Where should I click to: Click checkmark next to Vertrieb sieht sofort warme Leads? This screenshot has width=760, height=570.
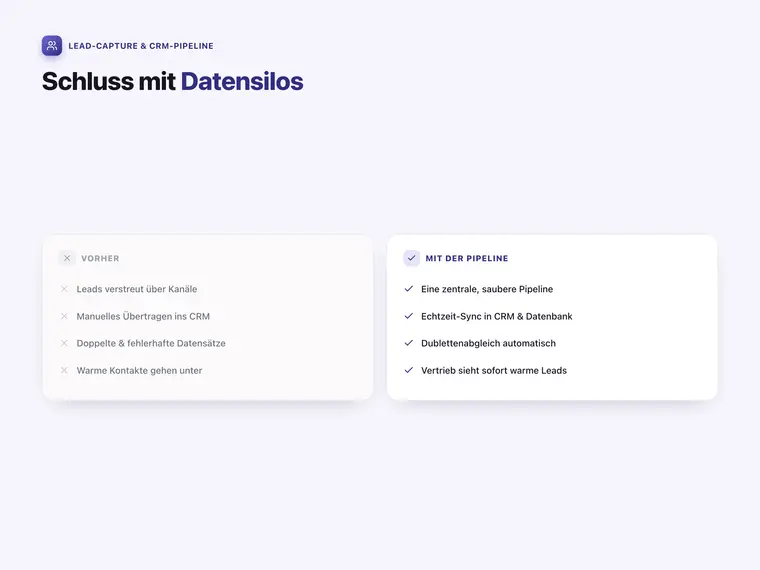pyautogui.click(x=409, y=370)
